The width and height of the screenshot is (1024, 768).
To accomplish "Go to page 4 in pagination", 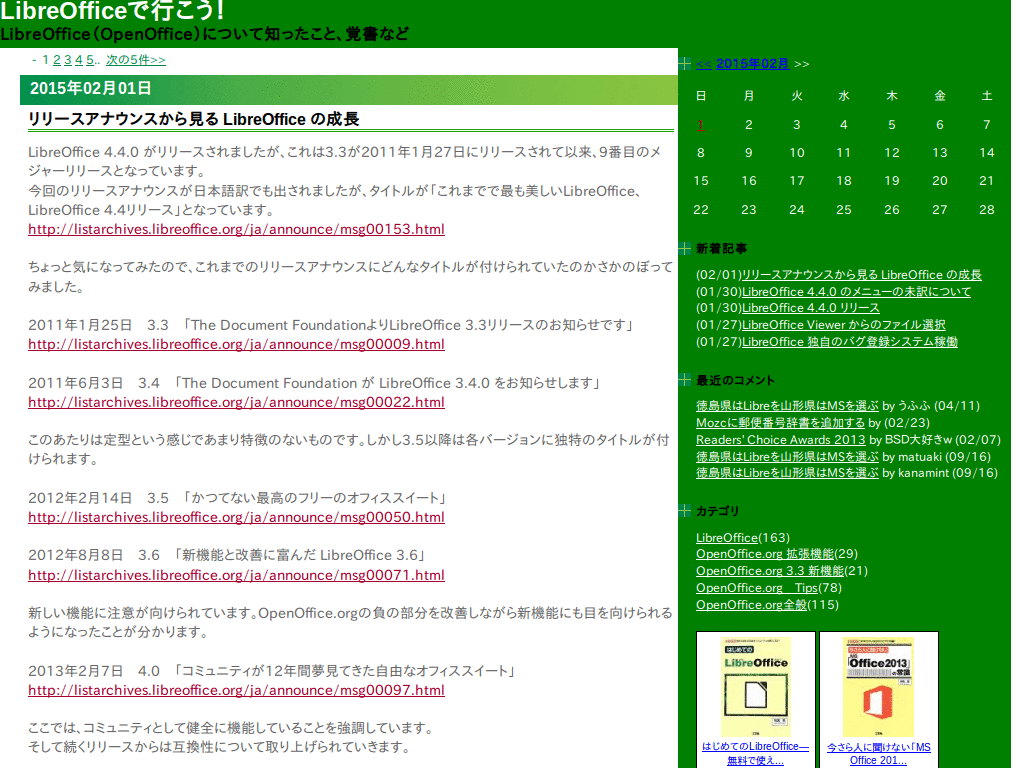I will [79, 60].
